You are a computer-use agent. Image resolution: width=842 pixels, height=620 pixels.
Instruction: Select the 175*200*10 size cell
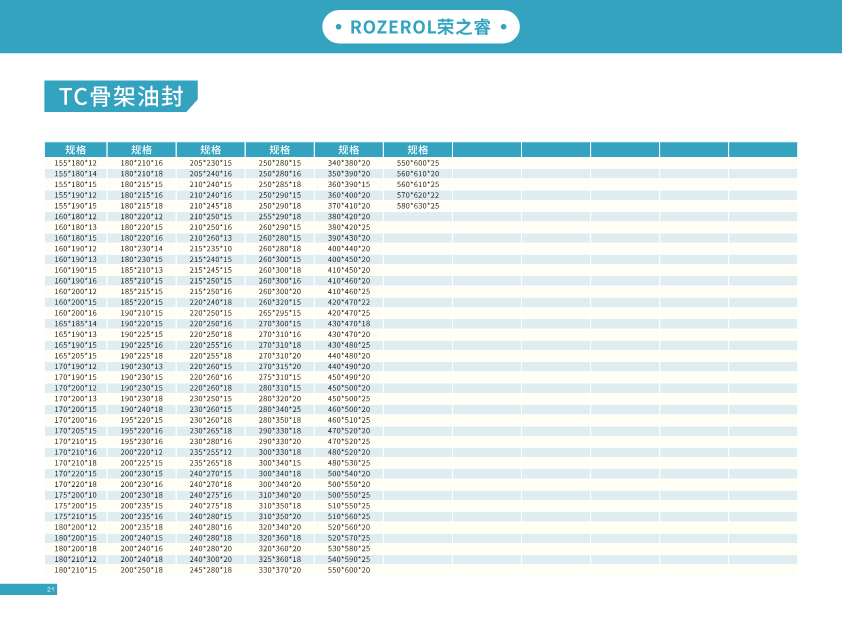click(x=76, y=495)
